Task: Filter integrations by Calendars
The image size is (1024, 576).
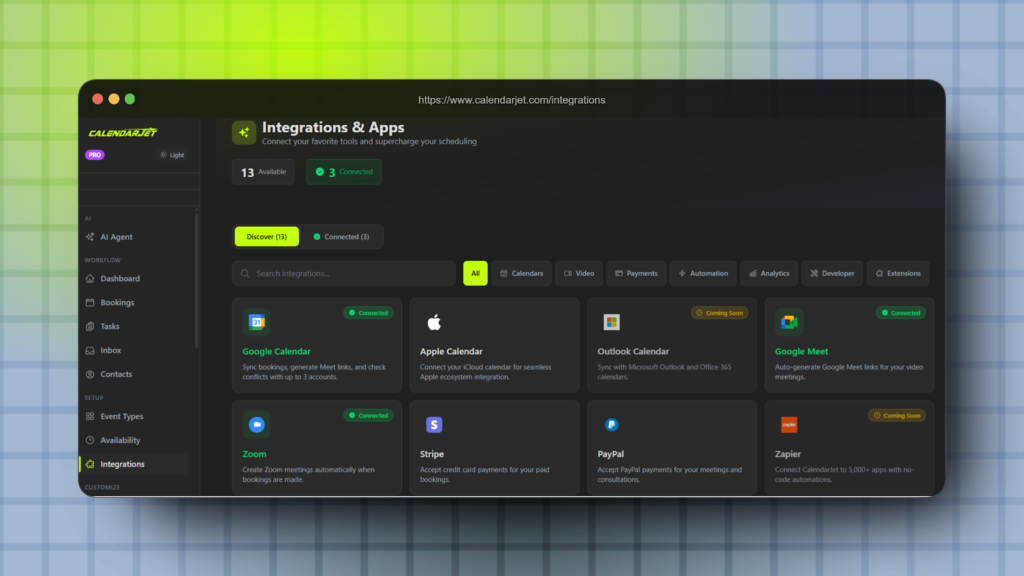Action: point(521,273)
